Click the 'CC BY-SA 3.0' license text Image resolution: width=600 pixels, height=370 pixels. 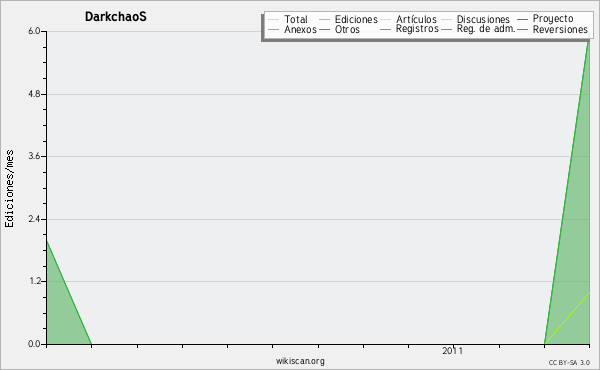pos(569,362)
